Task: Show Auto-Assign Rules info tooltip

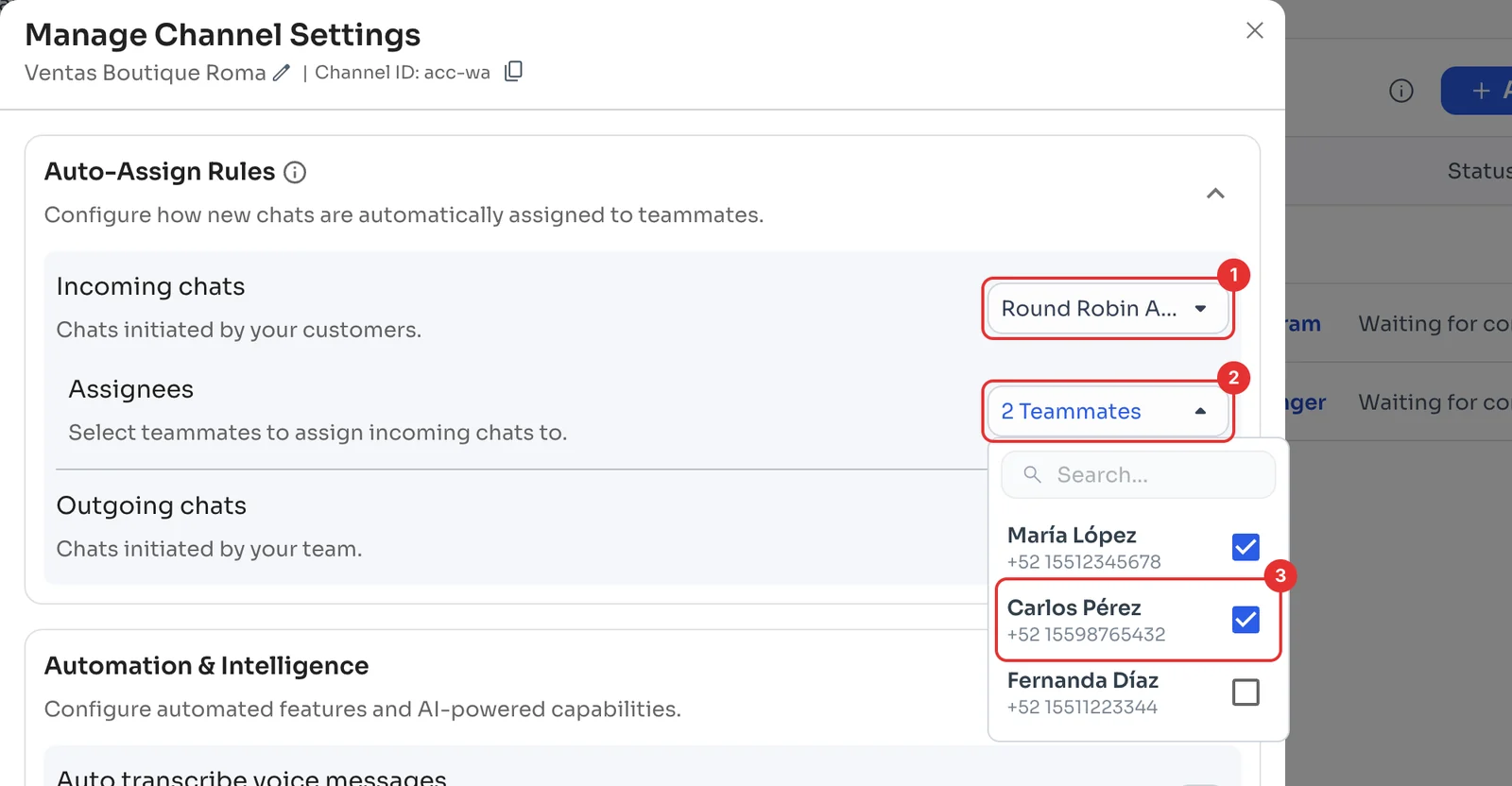Action: pos(295,172)
